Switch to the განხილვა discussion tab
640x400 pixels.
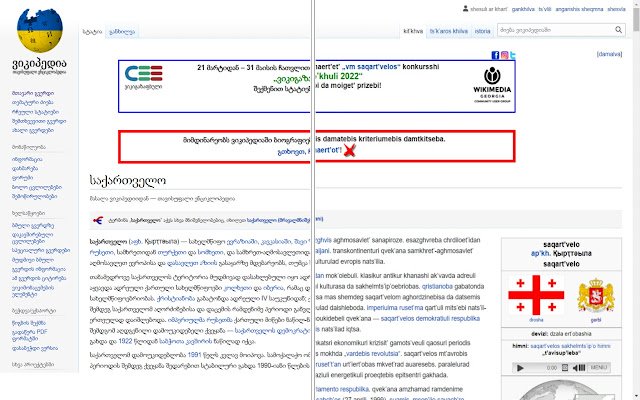[x=122, y=31]
